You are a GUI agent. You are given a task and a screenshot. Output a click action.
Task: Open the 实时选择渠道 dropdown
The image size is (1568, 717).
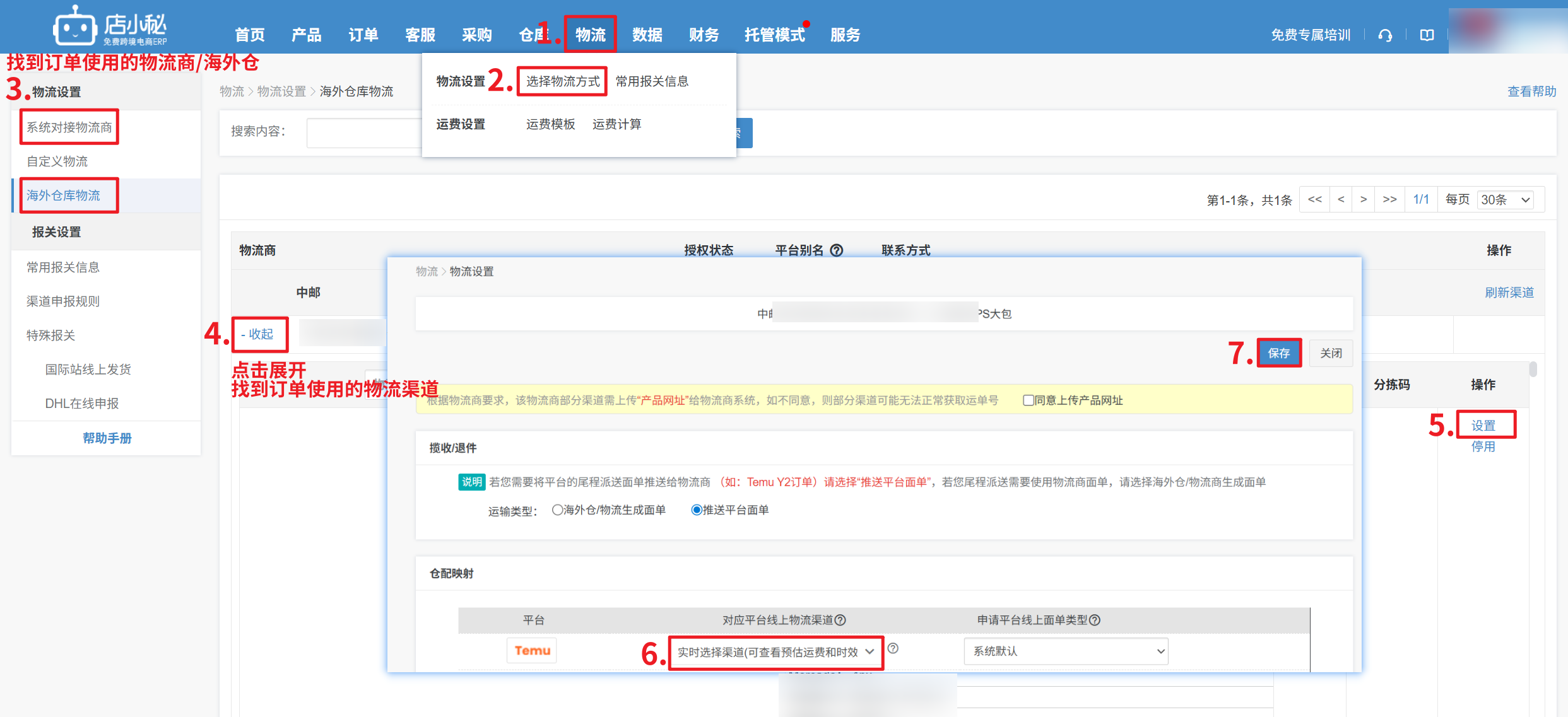click(775, 652)
